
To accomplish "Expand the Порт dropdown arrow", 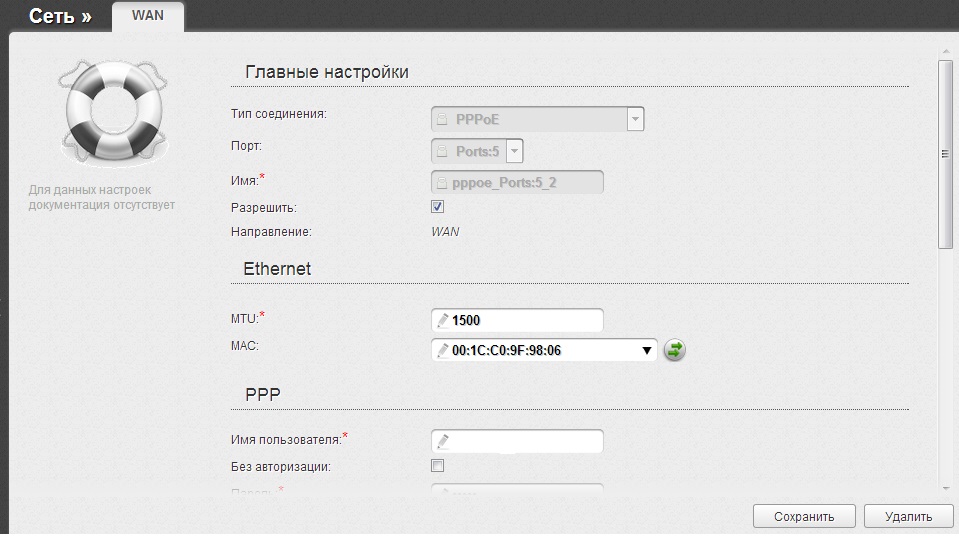I will 514,151.
